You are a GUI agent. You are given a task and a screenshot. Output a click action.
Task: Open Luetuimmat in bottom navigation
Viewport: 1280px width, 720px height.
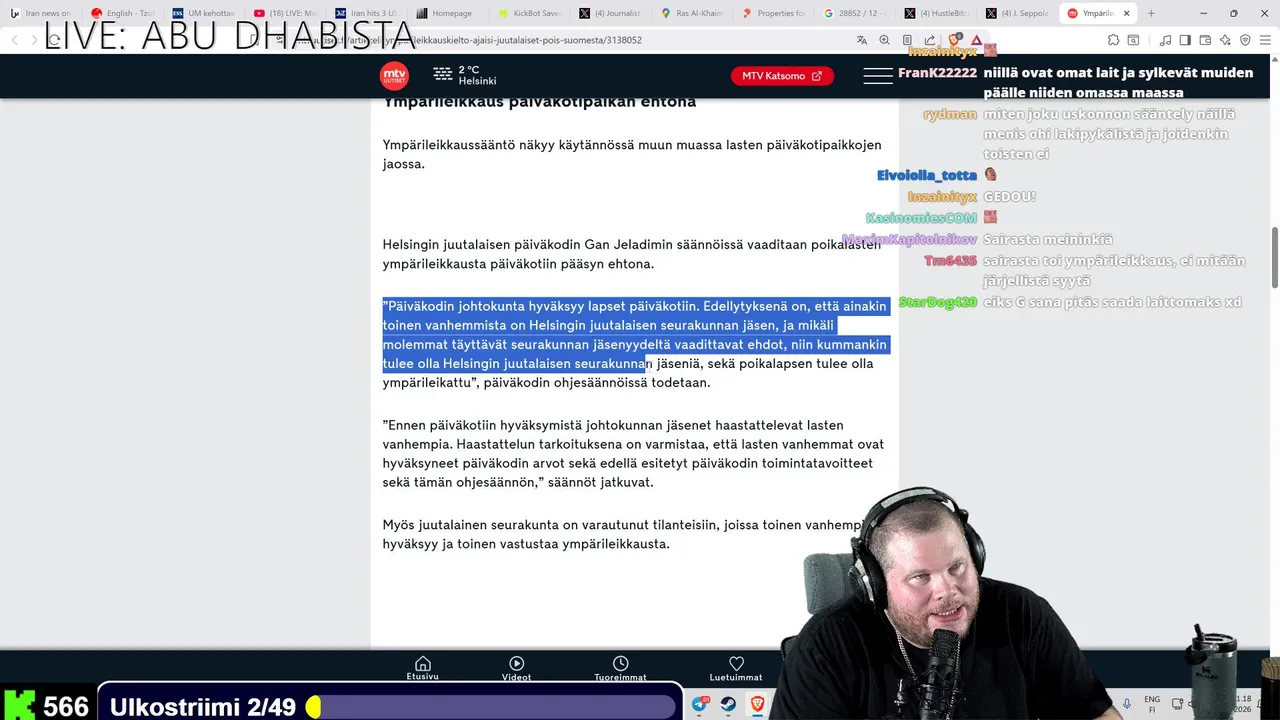point(736,668)
